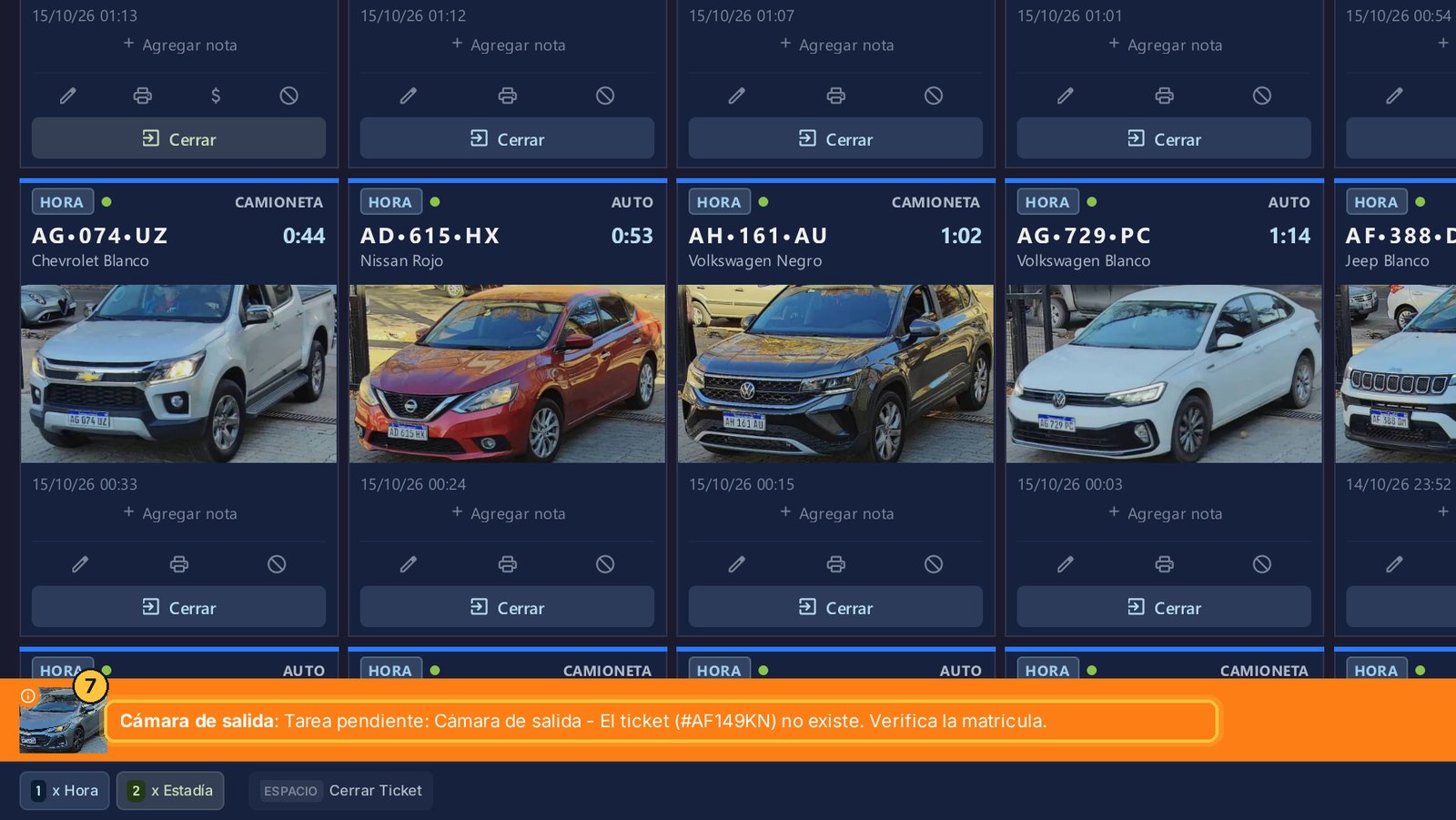Open the black Volkswagen AH·161·AU photo

click(835, 374)
